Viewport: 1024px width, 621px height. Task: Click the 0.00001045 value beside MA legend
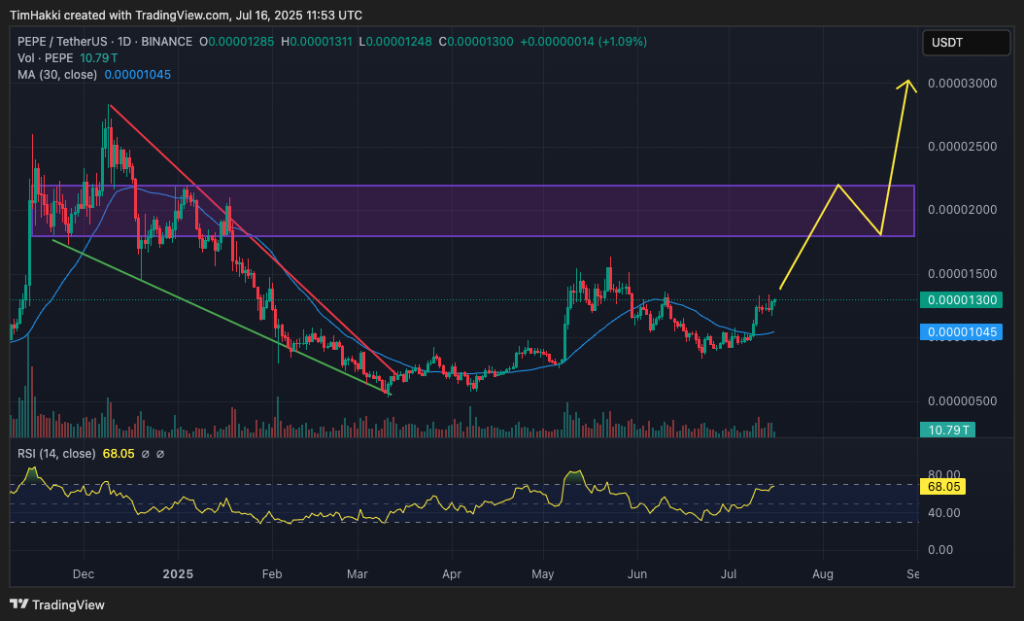pyautogui.click(x=138, y=74)
